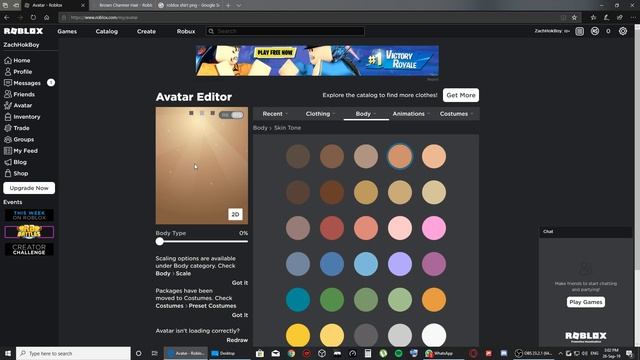Select the teal skin tone swatch
Viewport: 640px width, 360px height.
click(298, 300)
